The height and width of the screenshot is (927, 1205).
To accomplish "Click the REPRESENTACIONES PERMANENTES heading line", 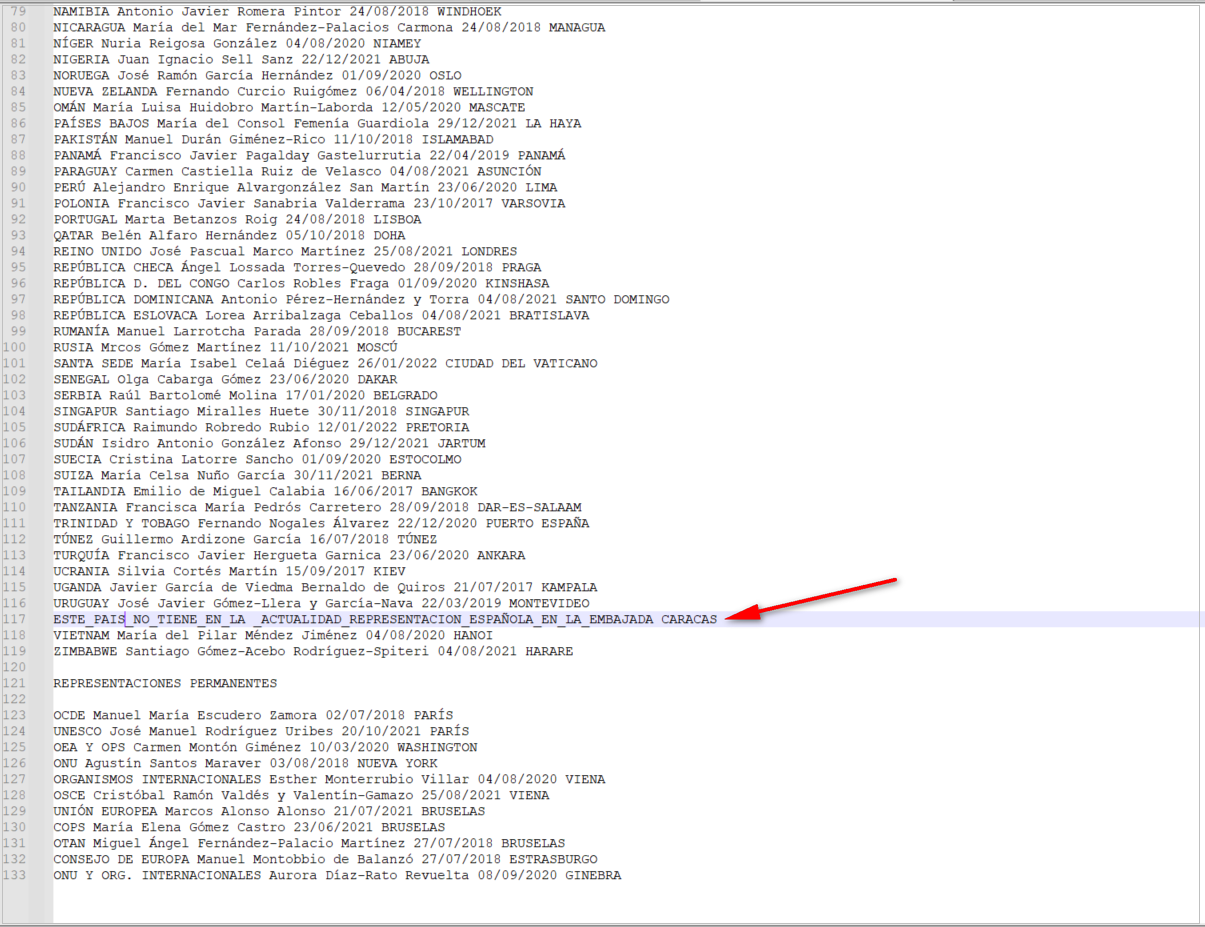I will coord(165,683).
